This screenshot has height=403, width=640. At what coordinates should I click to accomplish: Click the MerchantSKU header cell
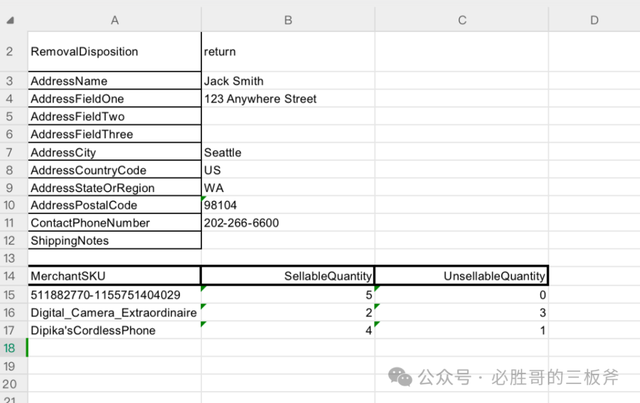point(115,276)
